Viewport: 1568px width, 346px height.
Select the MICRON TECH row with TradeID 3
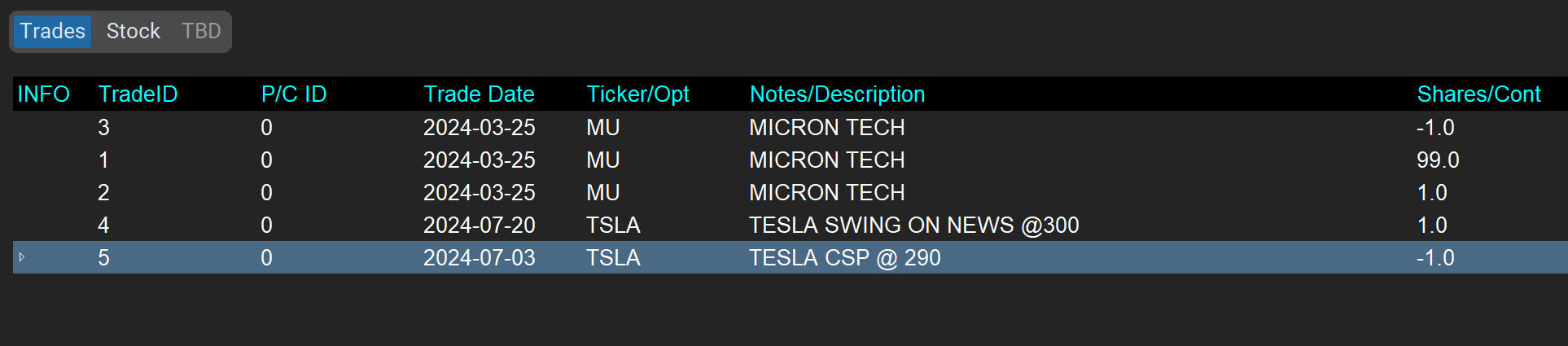(x=826, y=128)
